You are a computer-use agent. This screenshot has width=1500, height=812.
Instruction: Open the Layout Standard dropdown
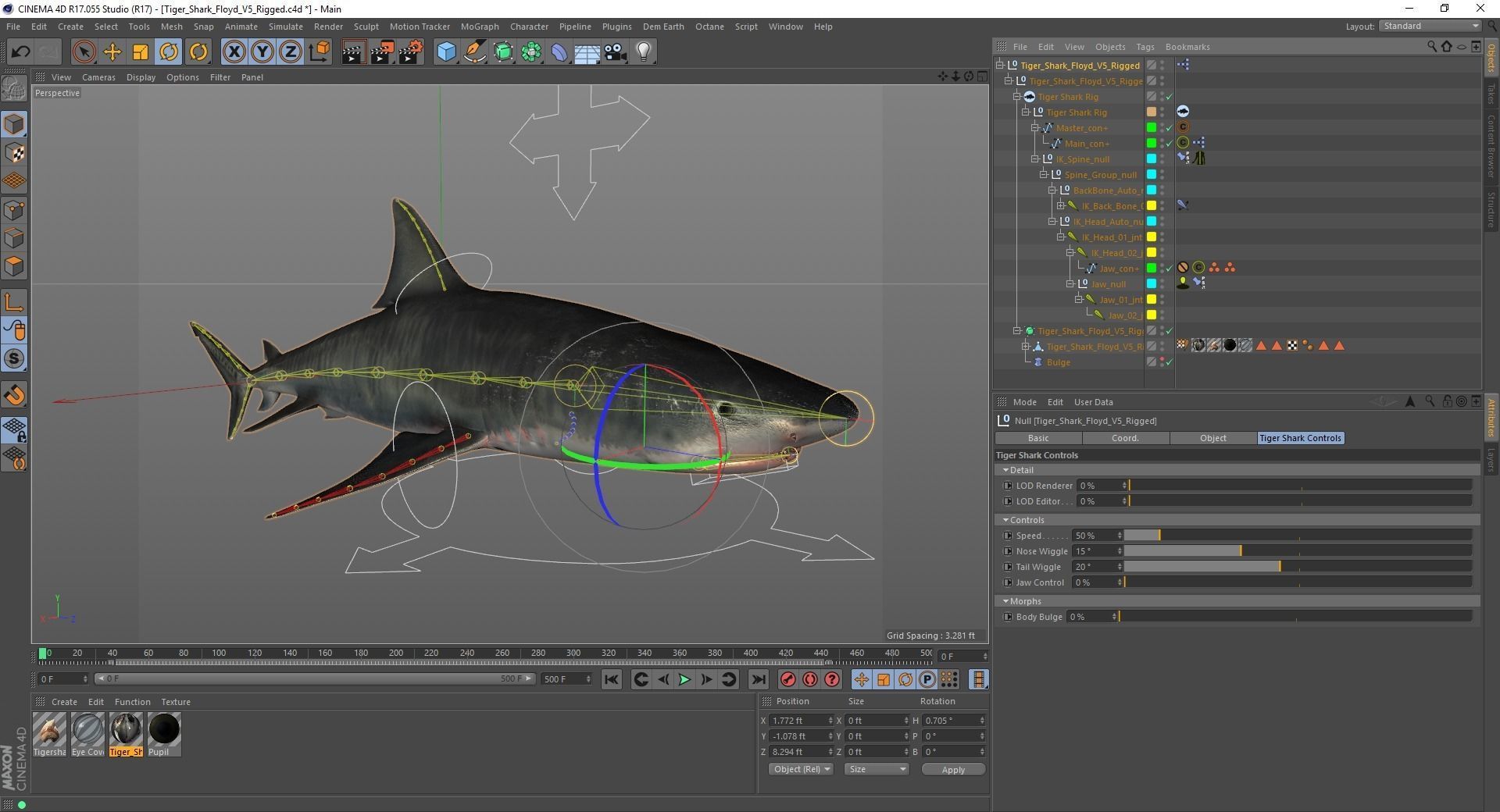1430,27
